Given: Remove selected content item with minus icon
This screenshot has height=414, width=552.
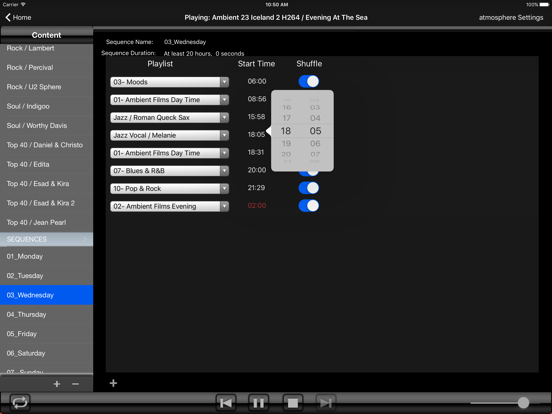Looking at the screenshot, I should pyautogui.click(x=75, y=384).
